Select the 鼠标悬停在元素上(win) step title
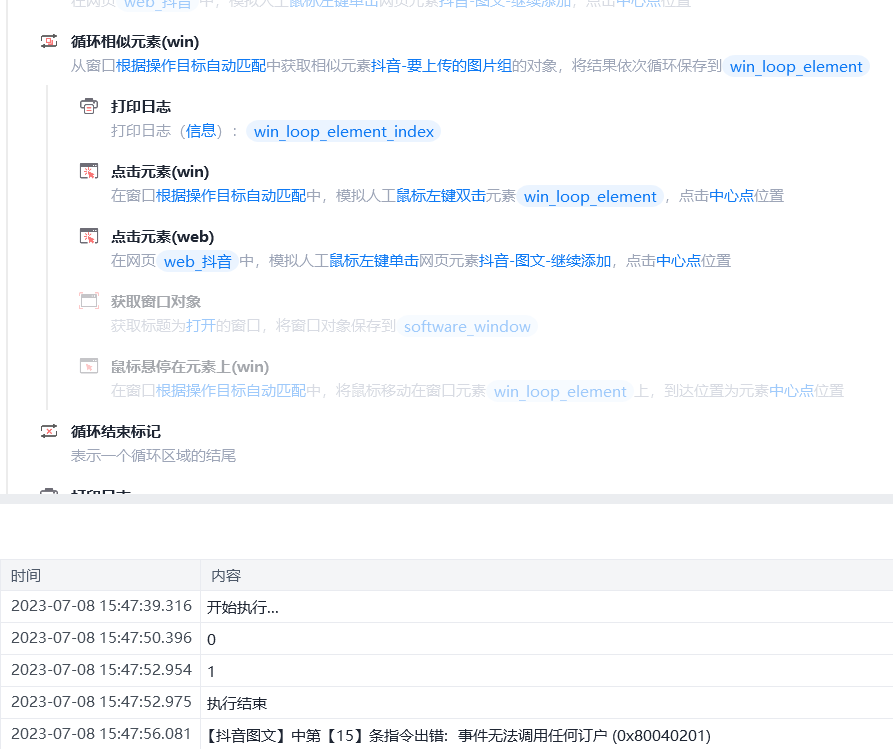Viewport: 893px width, 749px height. click(190, 367)
